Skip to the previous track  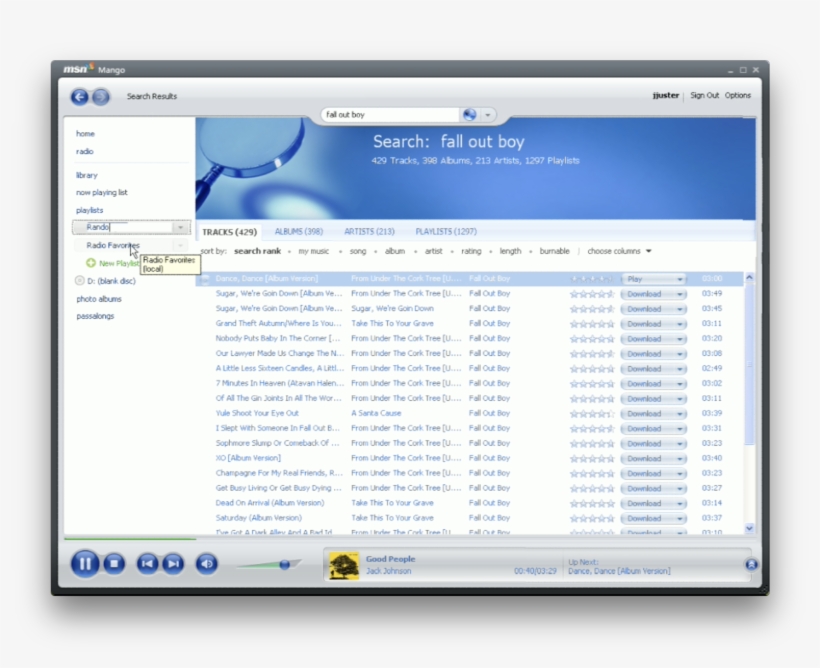(x=147, y=564)
